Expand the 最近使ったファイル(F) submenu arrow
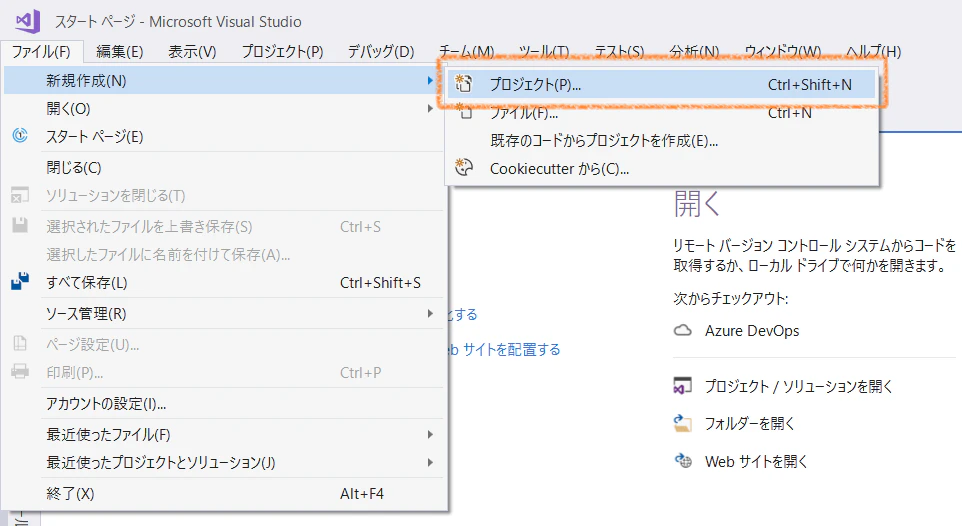The width and height of the screenshot is (962, 526). coord(430,435)
